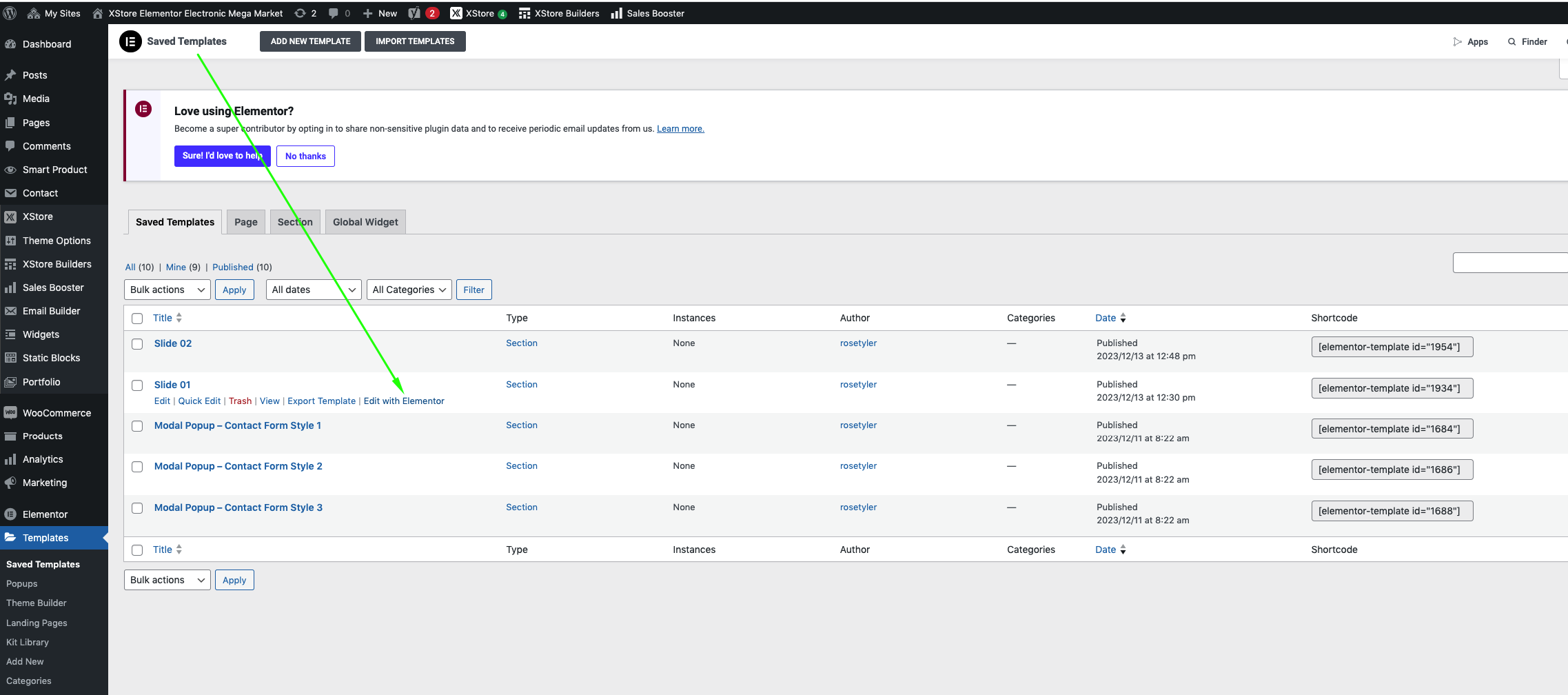Click Contact envelope icon in sidebar

[x=10, y=193]
